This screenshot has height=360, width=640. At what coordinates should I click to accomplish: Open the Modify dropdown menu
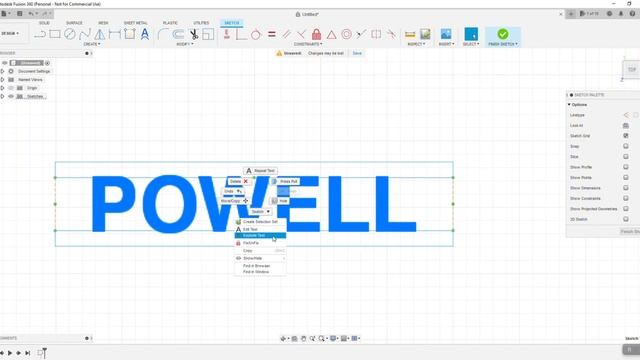184,44
